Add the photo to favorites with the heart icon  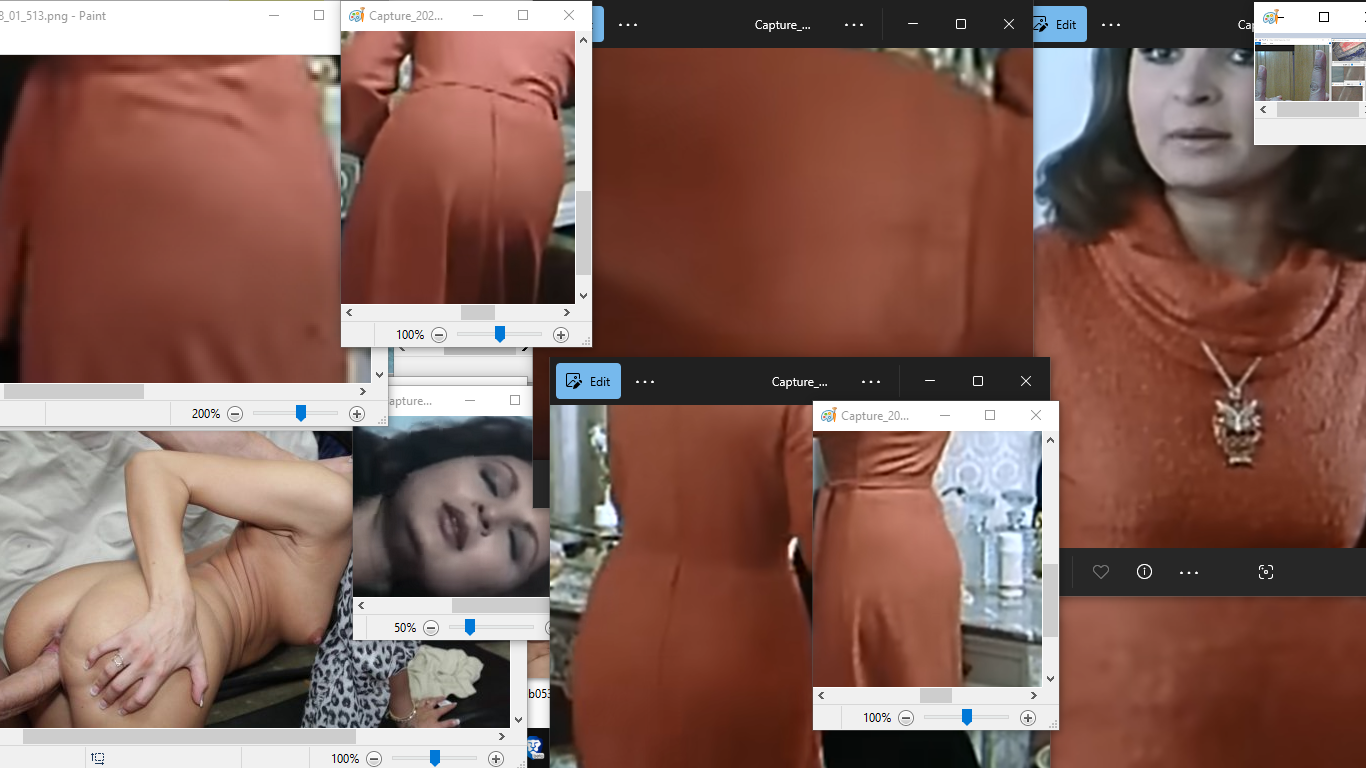point(1101,572)
